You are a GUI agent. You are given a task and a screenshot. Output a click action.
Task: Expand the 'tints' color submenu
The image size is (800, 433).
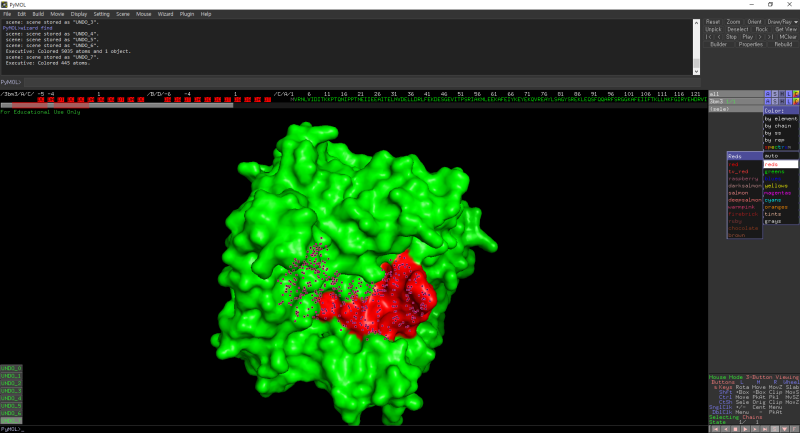[x=781, y=214]
